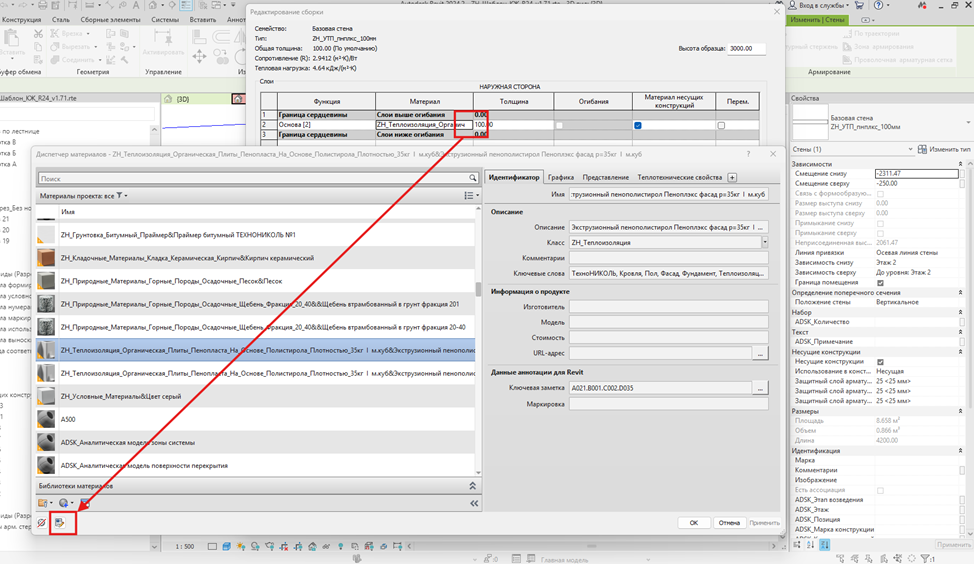Click the text 'A' icon in quick access toolbar

click(135, 5)
